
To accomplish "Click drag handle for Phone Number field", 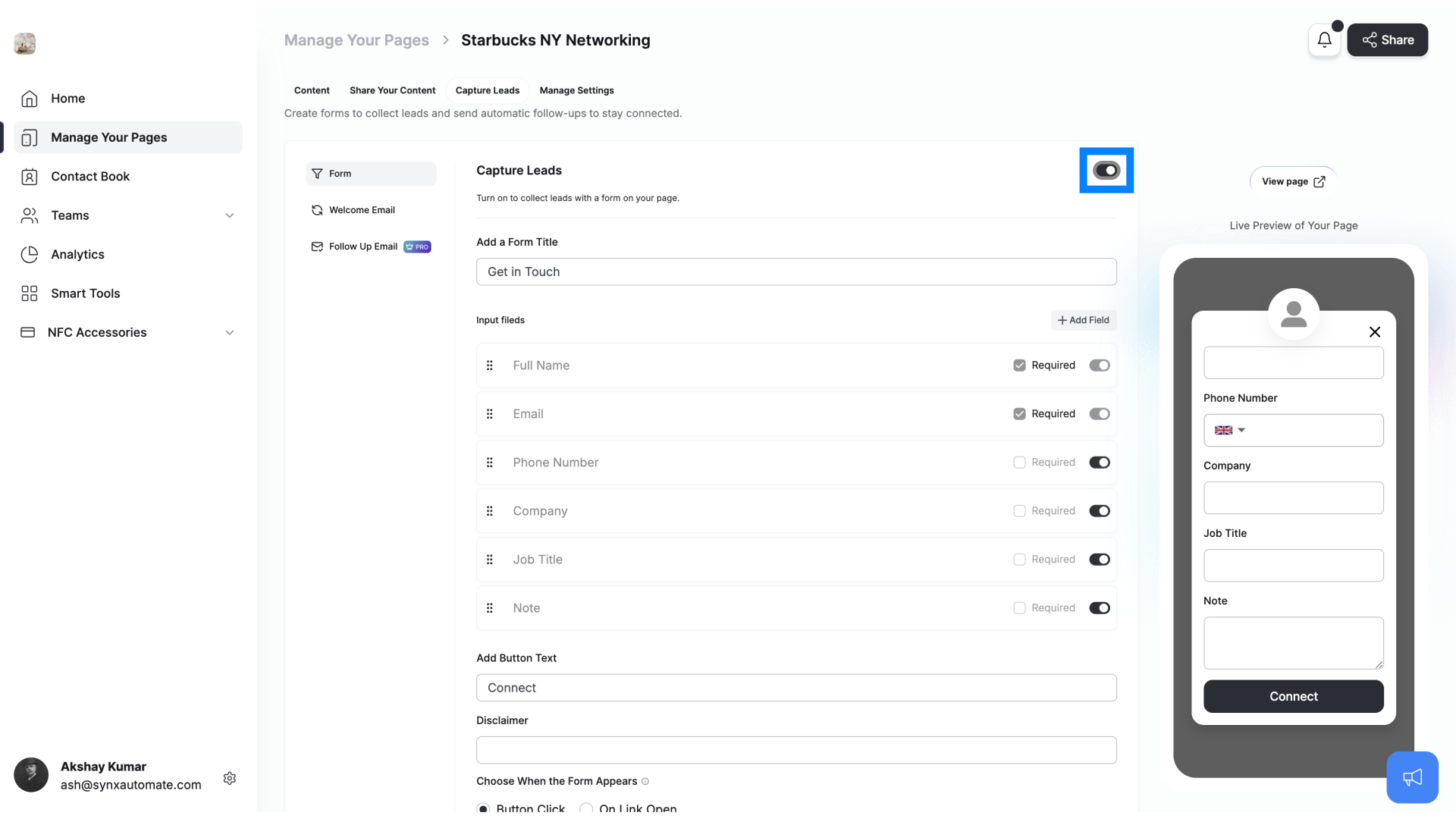I will coord(490,463).
